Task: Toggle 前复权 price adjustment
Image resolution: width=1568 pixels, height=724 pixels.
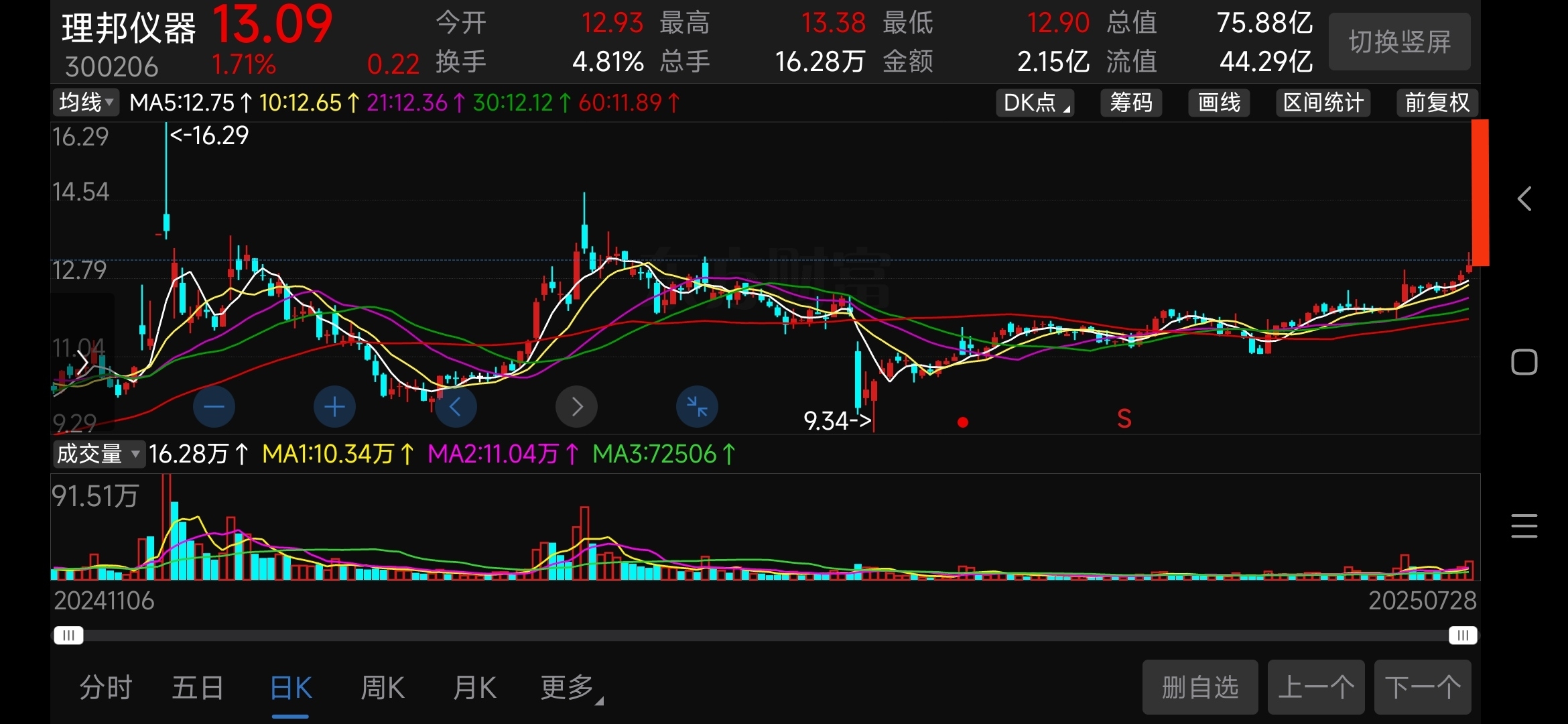Action: pos(1437,103)
